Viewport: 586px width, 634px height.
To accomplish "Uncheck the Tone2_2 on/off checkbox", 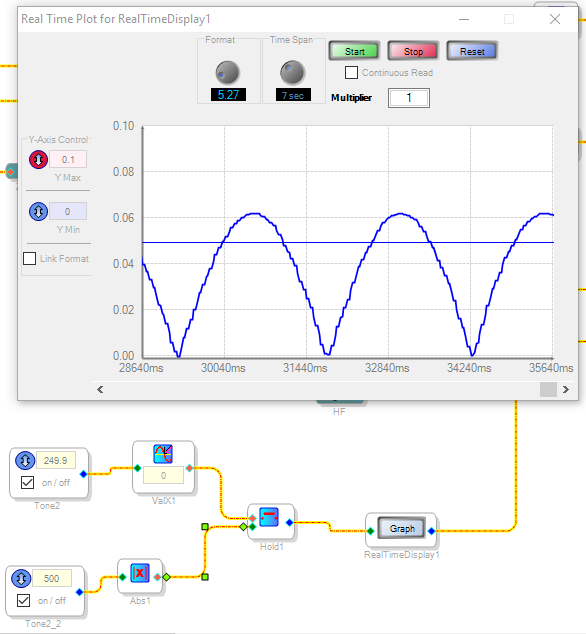I will [x=23, y=600].
